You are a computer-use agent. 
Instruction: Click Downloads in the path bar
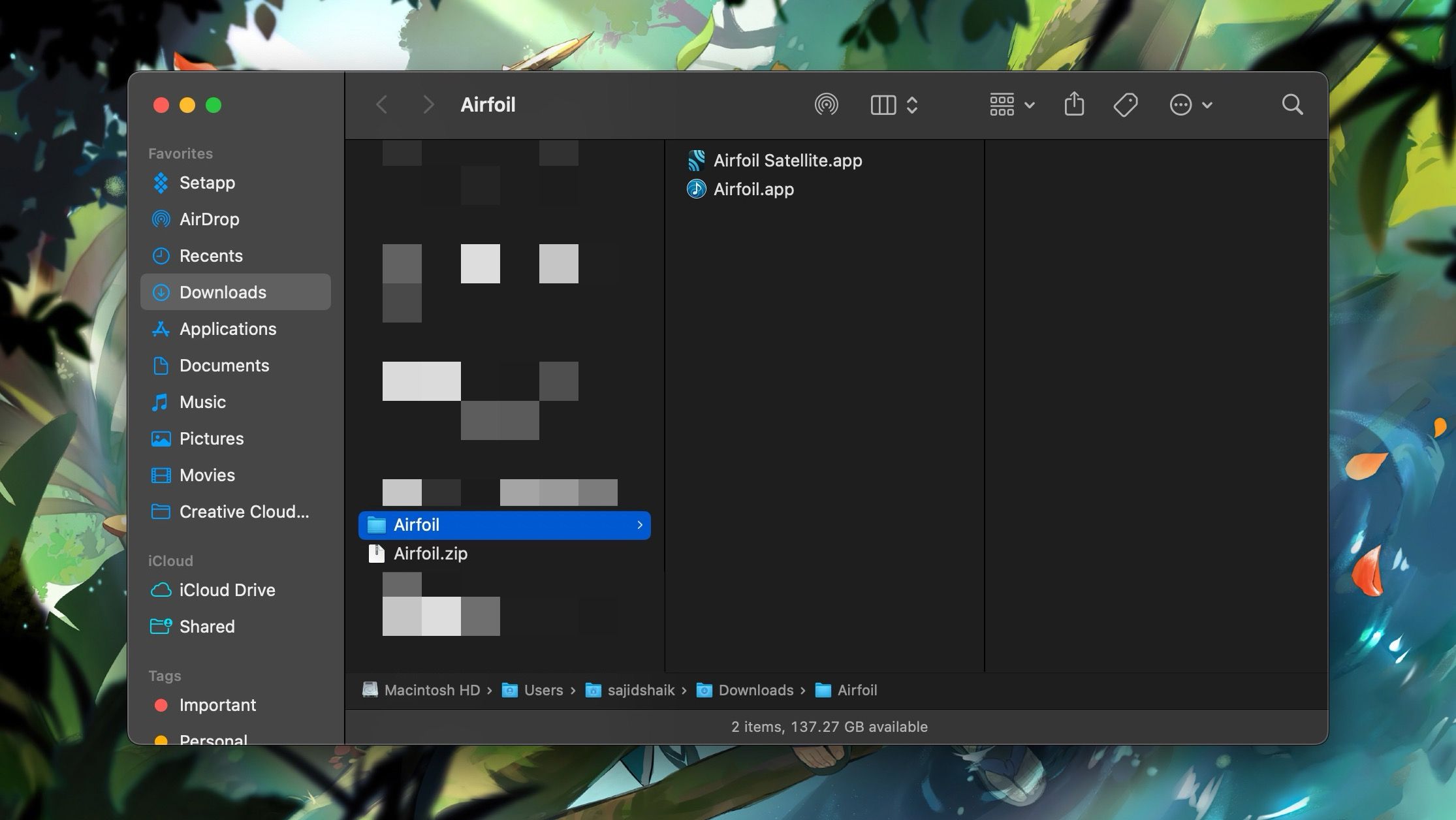click(x=755, y=690)
